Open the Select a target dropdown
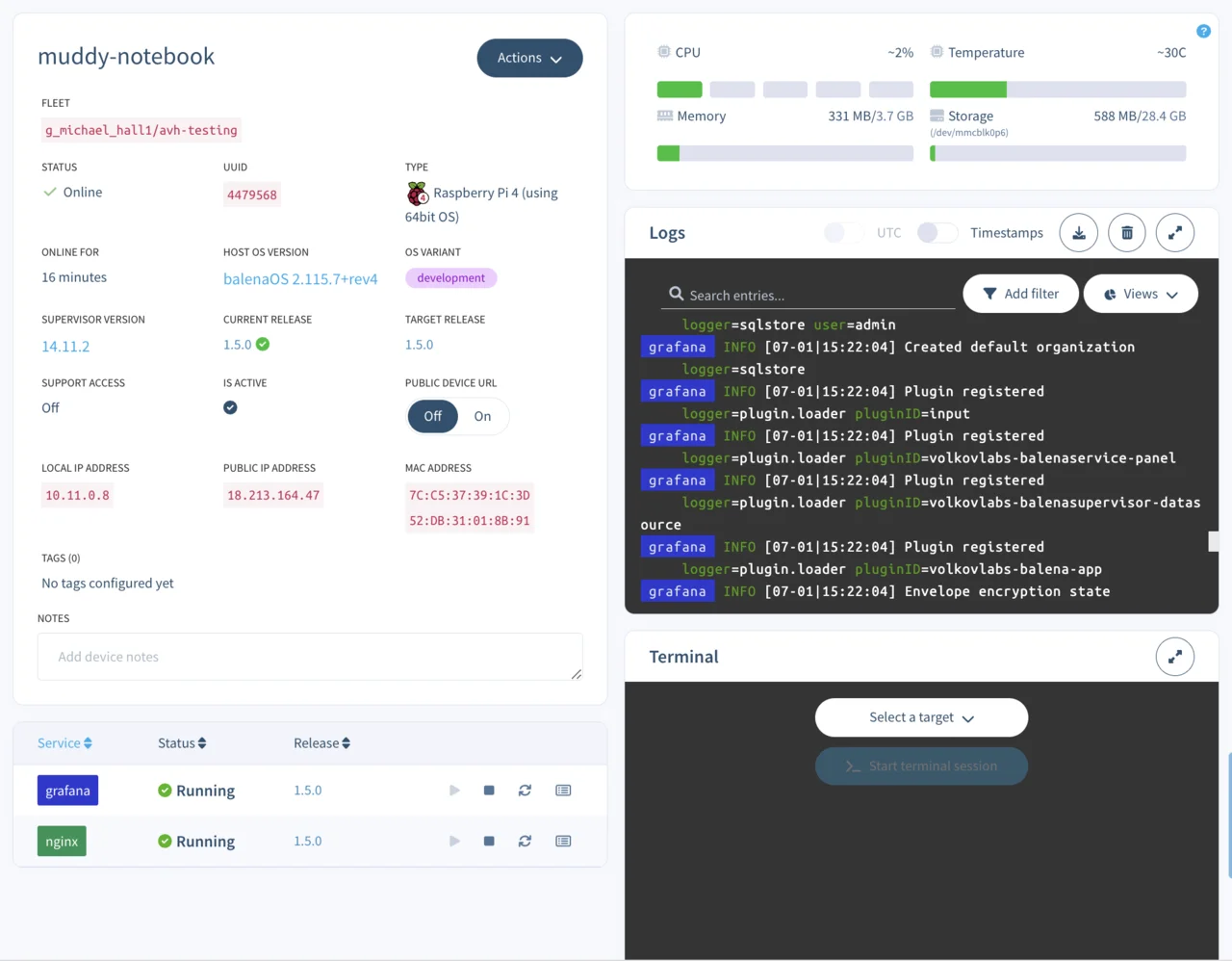1232x961 pixels. 921,717
